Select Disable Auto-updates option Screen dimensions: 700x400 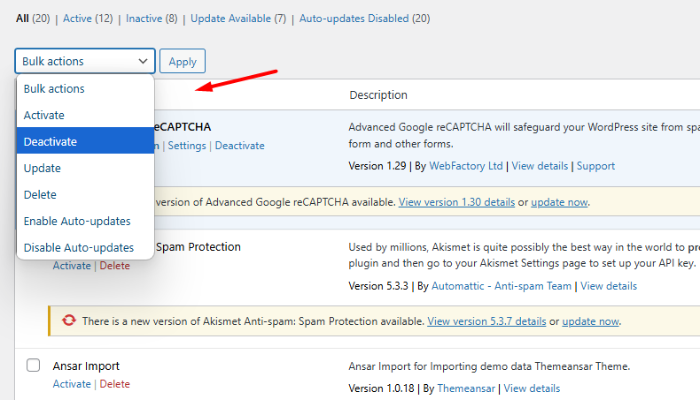click(78, 247)
